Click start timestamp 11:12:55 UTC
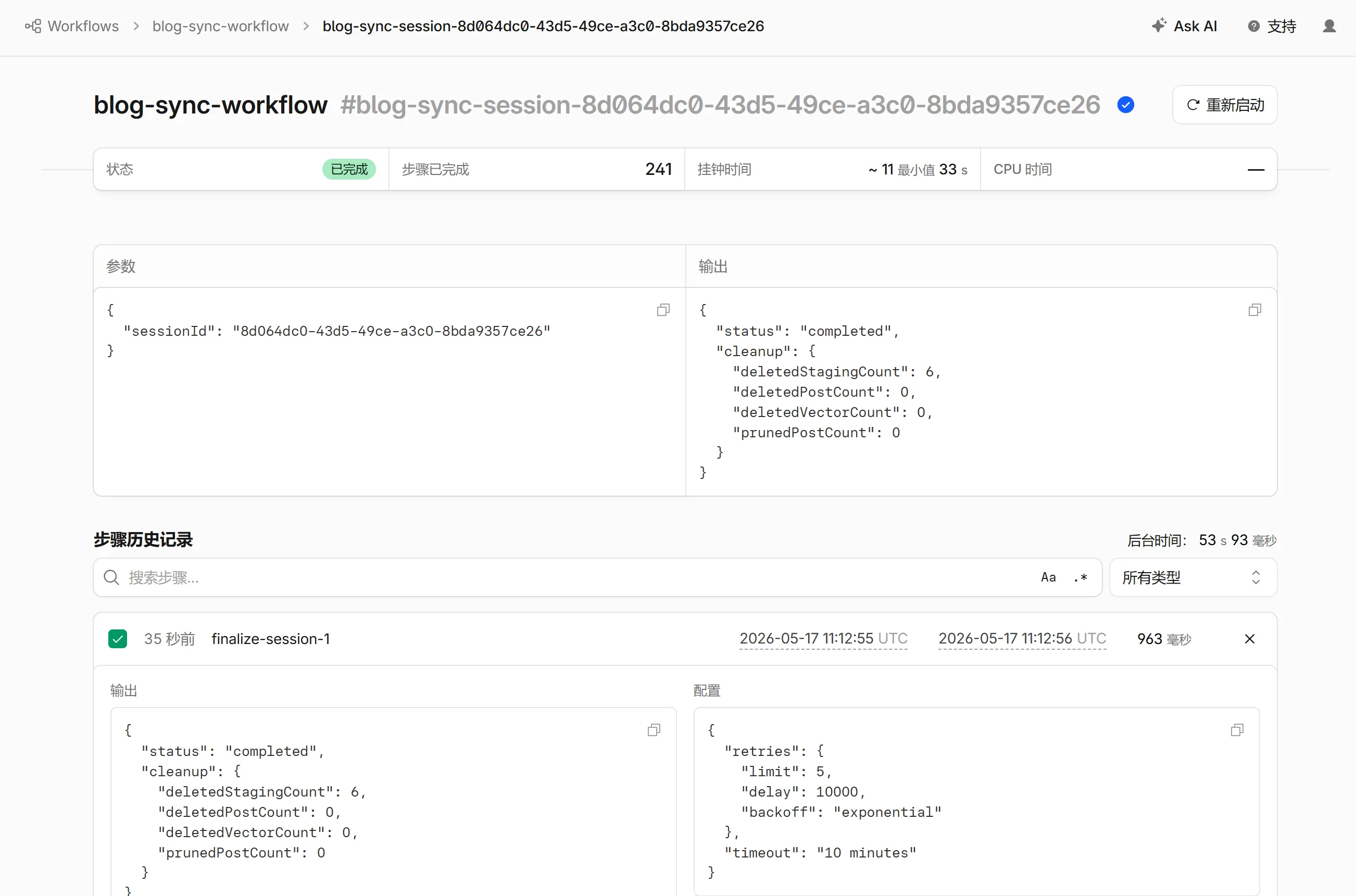 [x=823, y=638]
